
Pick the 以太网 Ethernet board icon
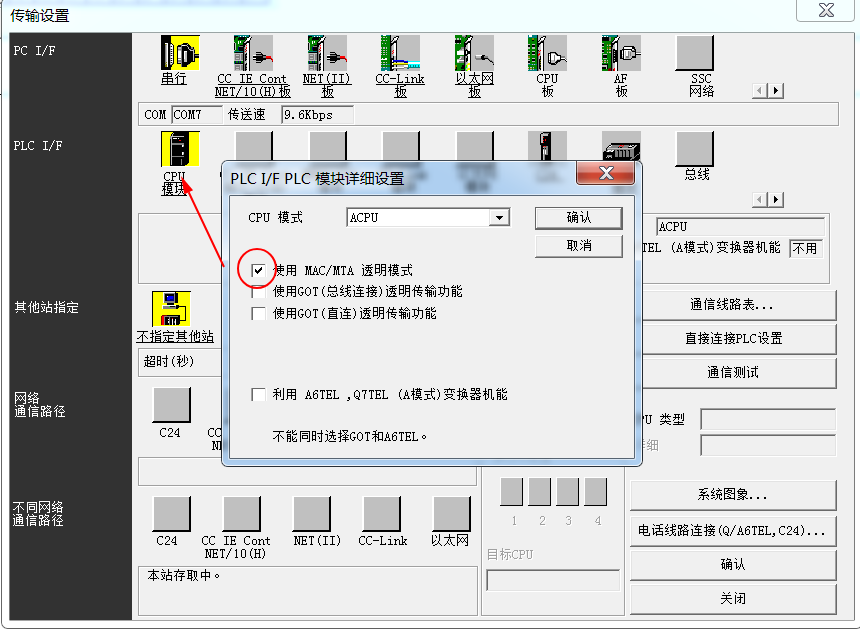pos(474,53)
